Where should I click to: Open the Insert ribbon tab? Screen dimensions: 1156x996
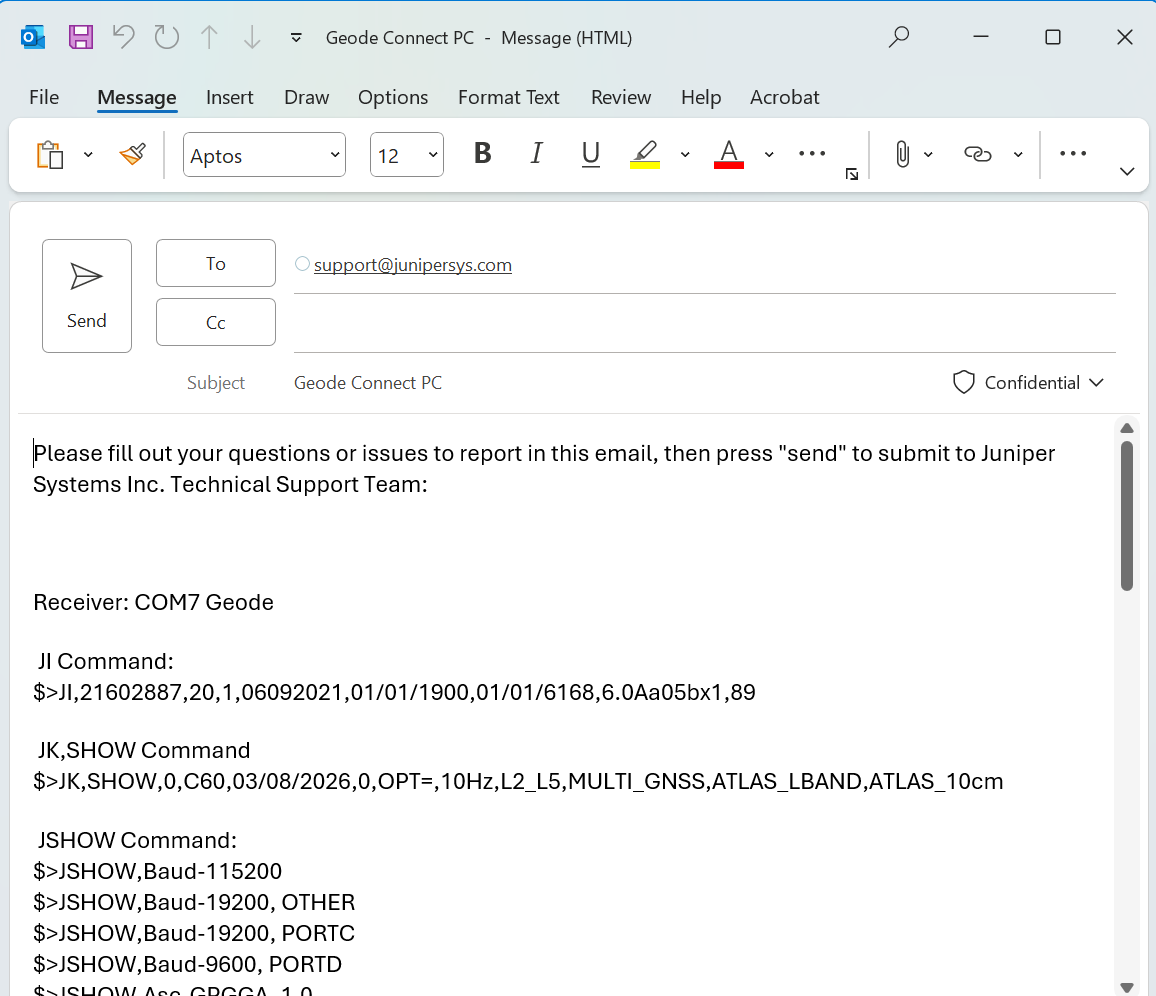pyautogui.click(x=230, y=97)
